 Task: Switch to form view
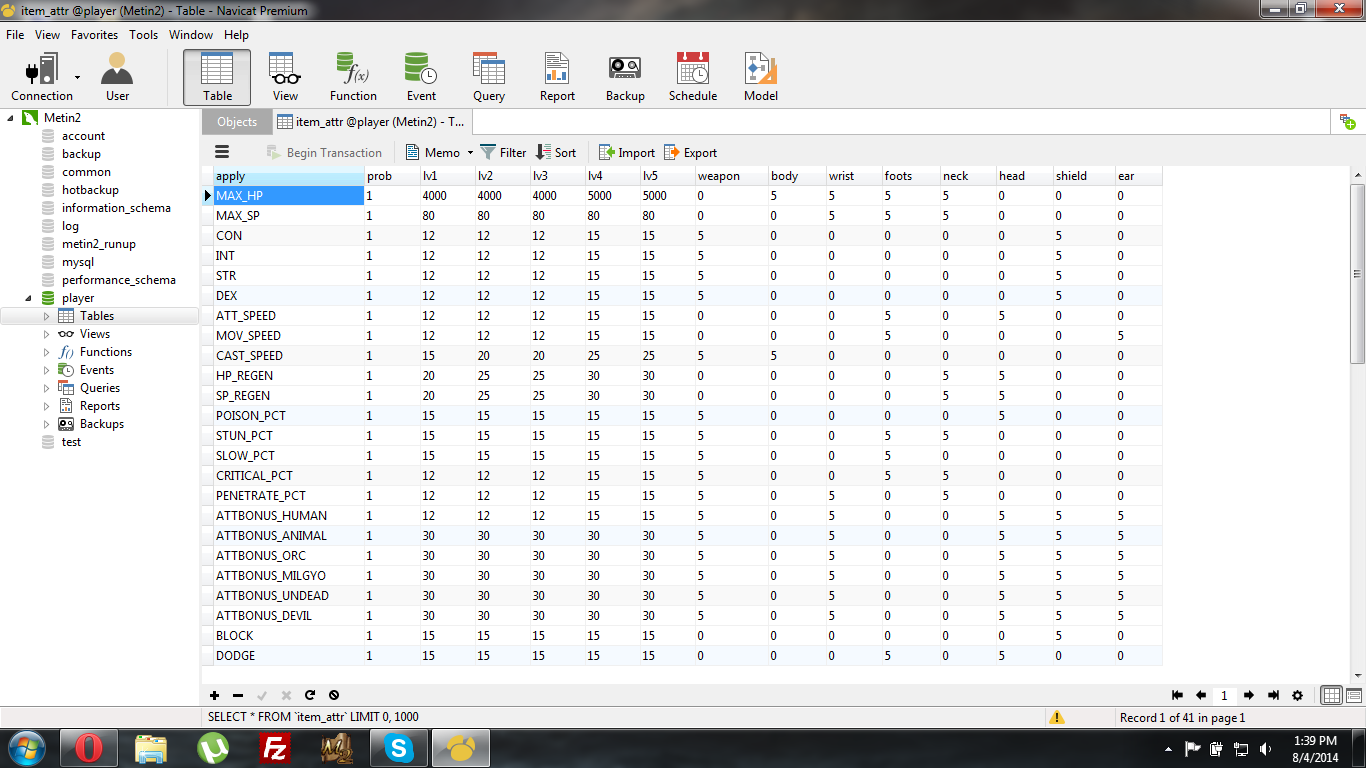(1354, 695)
